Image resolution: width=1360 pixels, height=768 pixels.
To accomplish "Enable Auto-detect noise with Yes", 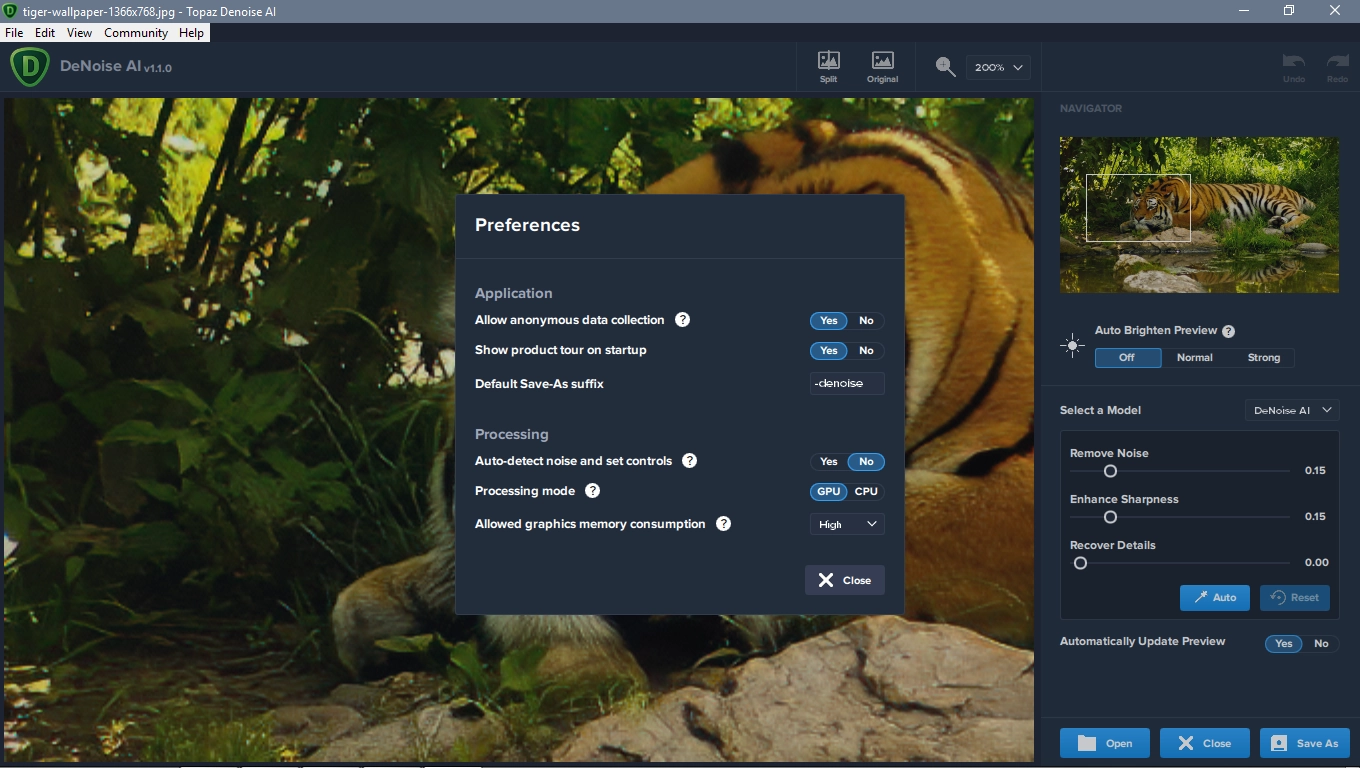I will tap(829, 462).
